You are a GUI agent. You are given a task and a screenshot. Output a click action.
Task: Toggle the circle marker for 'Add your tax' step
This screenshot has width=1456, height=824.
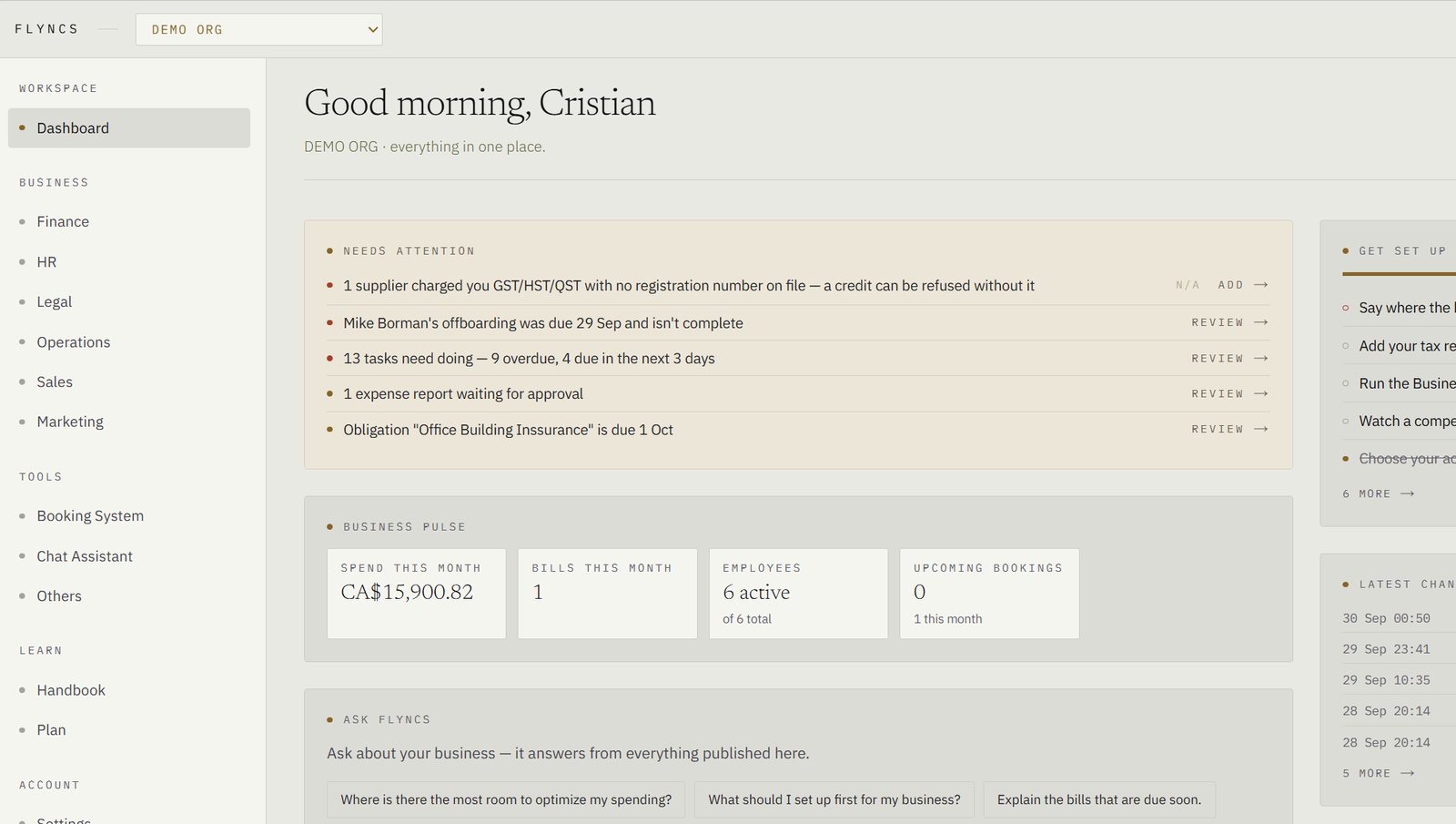[x=1346, y=346]
